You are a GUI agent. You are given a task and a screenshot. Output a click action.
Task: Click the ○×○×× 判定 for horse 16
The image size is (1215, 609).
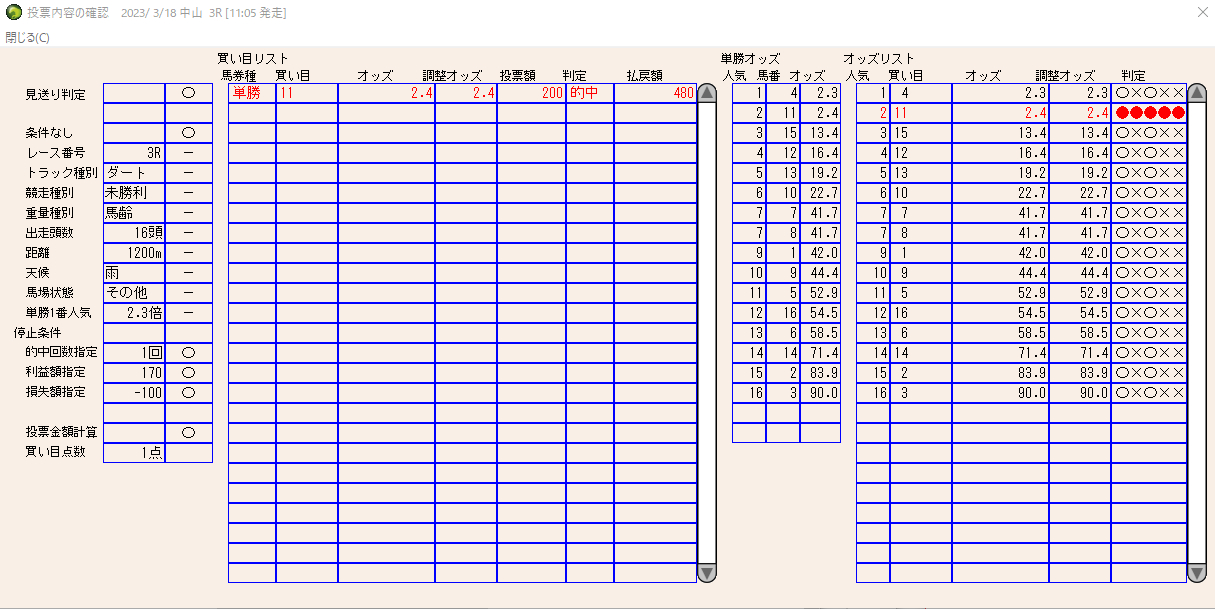click(1149, 313)
